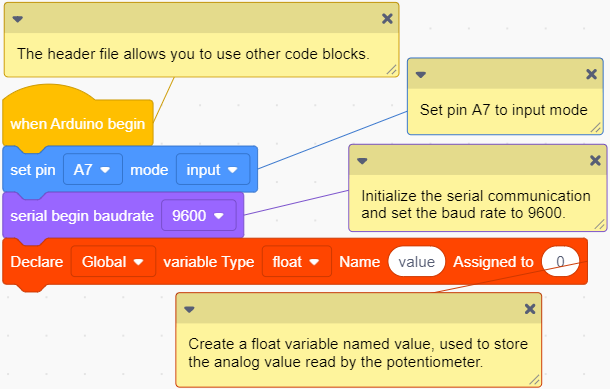Click the text 'Set pin A7 to input mode'
The width and height of the screenshot is (610, 389).
(x=503, y=110)
